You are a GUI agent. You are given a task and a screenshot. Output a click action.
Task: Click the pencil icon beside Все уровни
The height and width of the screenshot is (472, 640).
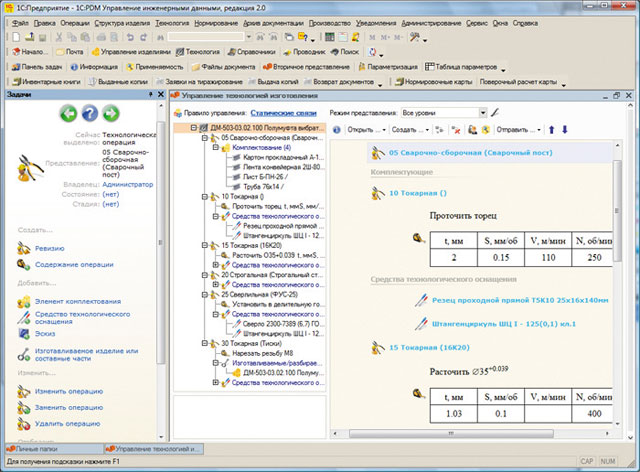click(x=495, y=112)
